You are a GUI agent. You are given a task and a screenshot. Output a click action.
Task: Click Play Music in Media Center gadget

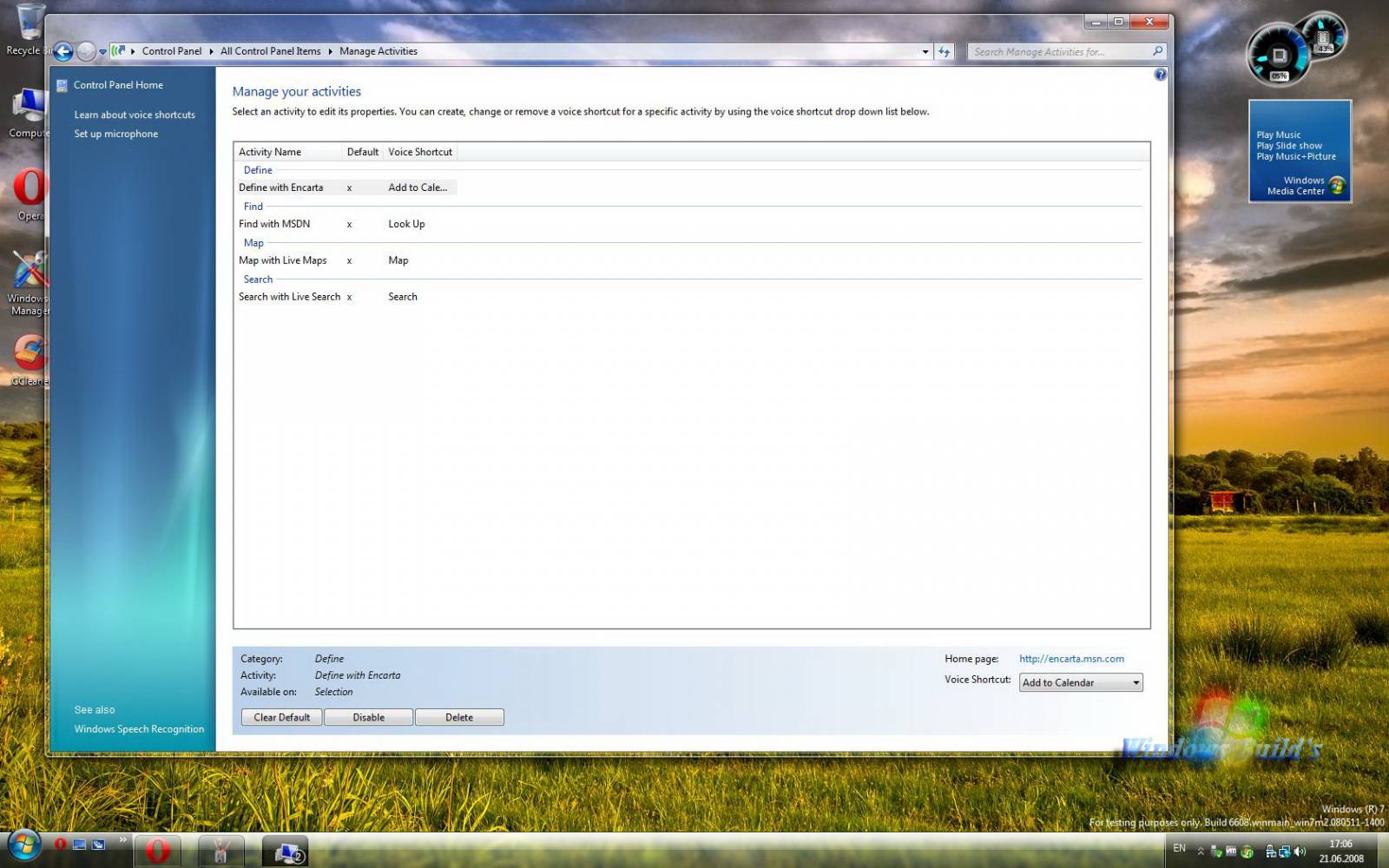(1278, 135)
